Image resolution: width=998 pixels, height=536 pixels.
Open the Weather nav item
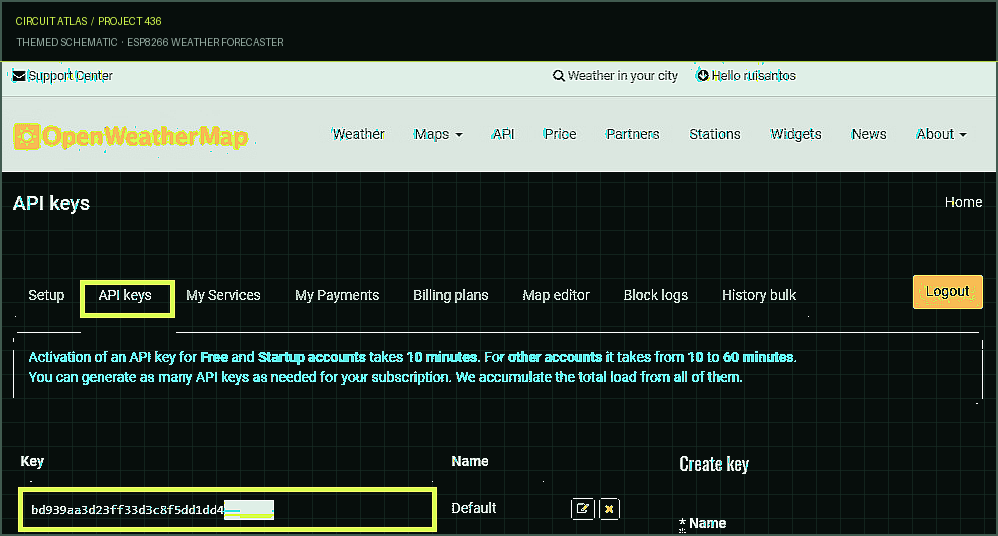click(358, 134)
